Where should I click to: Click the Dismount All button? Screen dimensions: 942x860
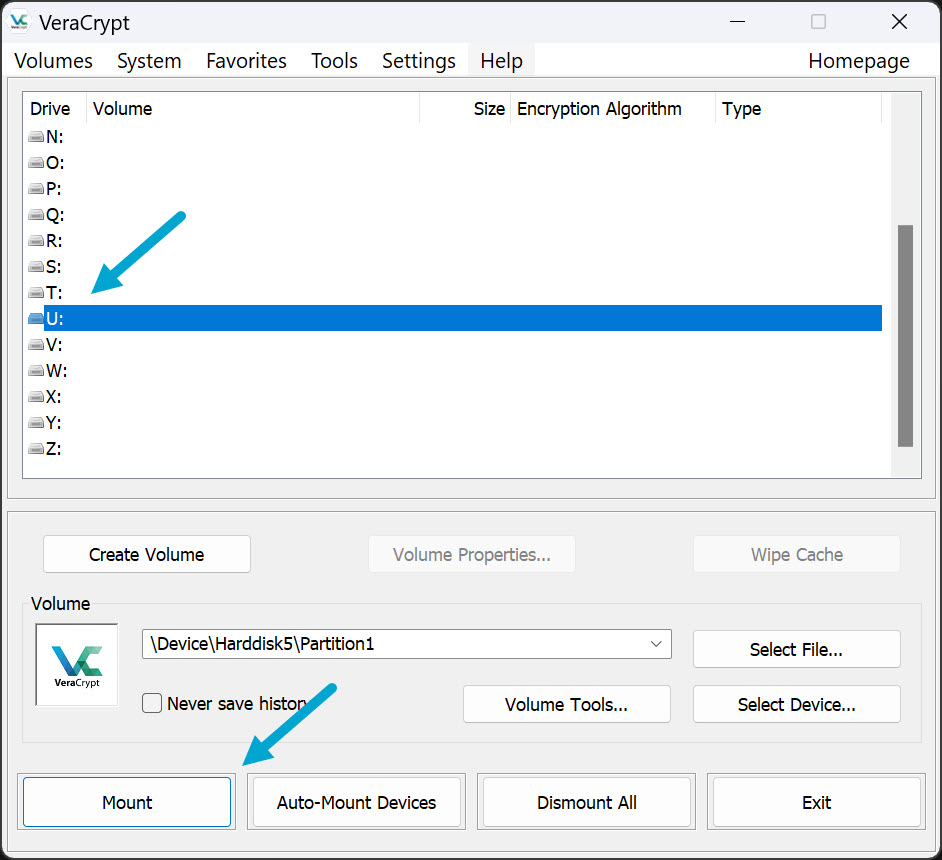pos(586,802)
